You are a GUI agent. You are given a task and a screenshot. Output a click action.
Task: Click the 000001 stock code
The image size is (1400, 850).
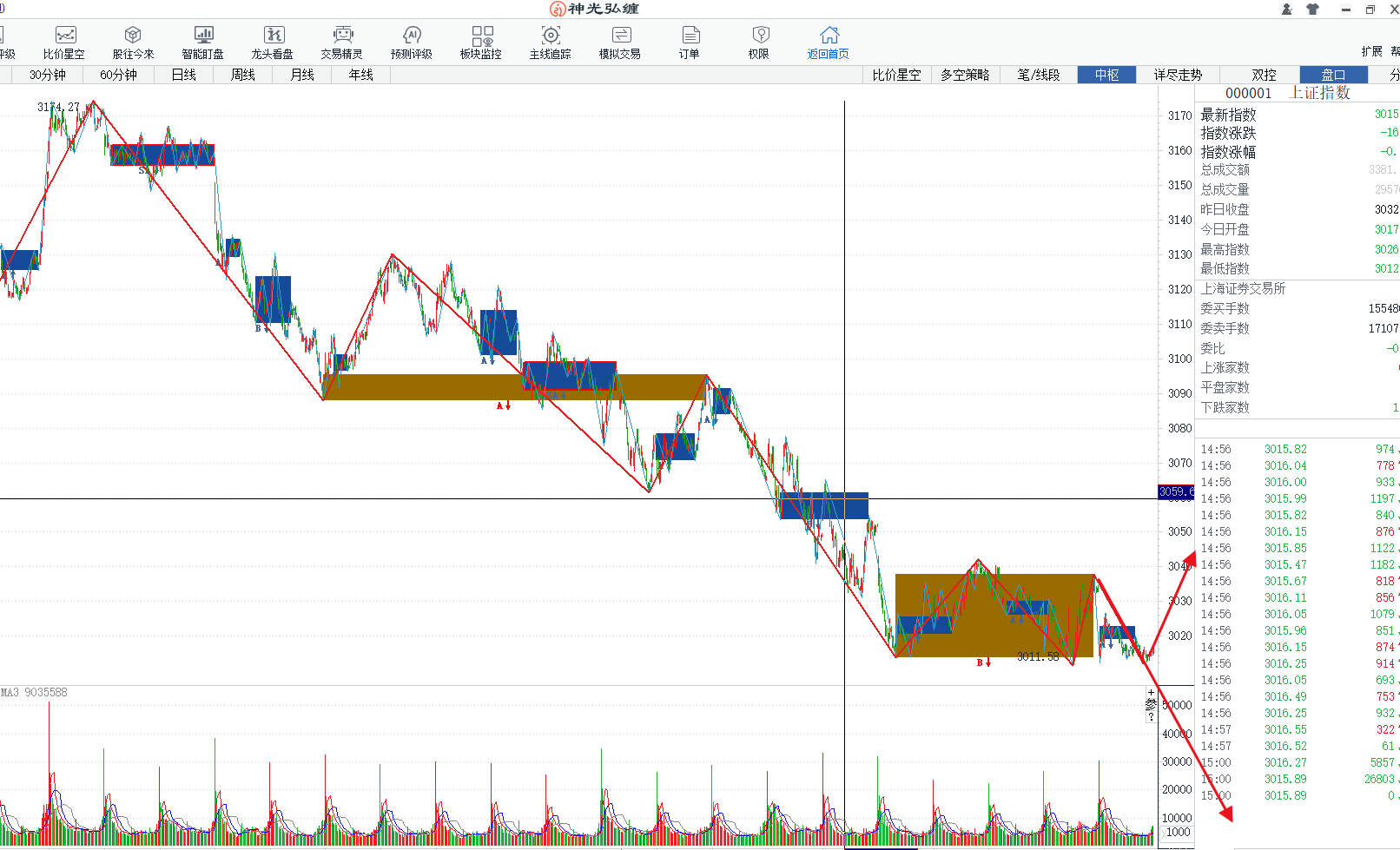pos(1248,93)
